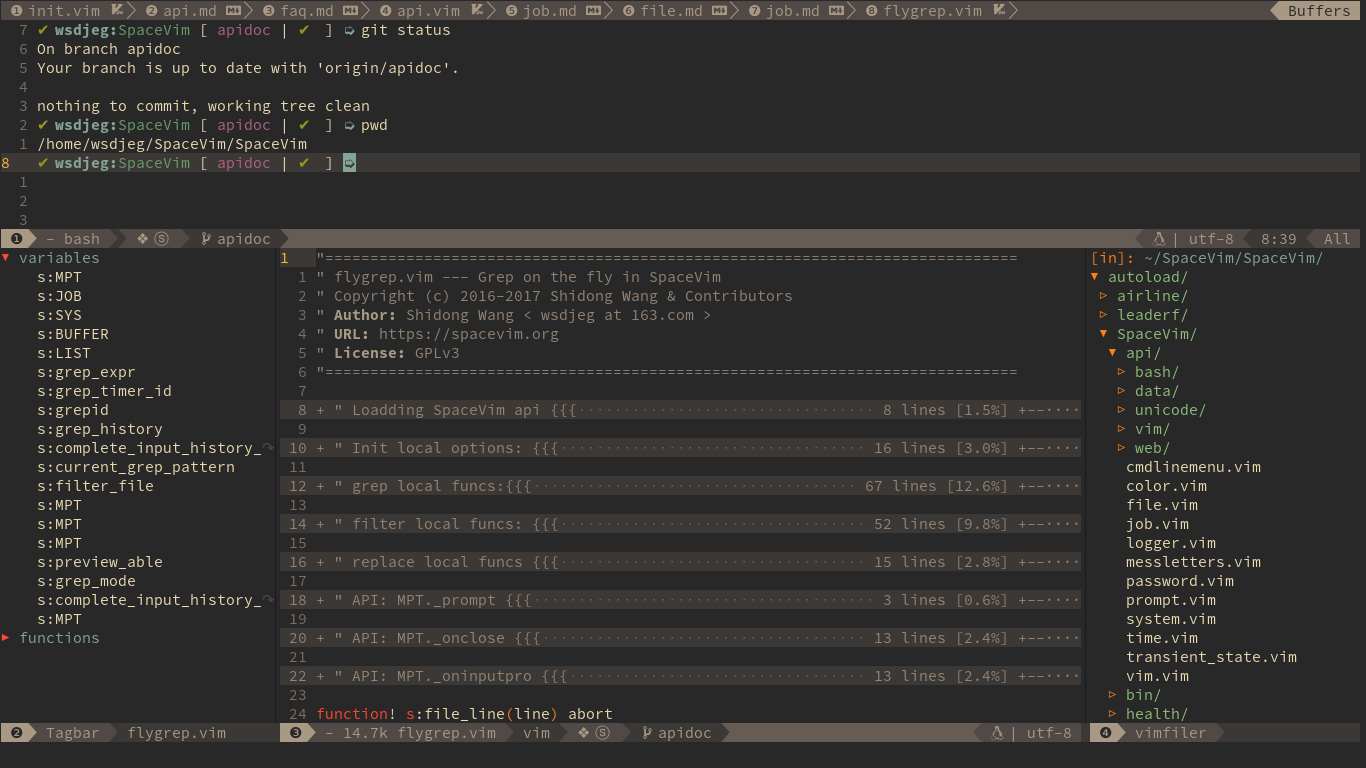
Task: Open job.vim in the file tree
Action: coord(1157,524)
